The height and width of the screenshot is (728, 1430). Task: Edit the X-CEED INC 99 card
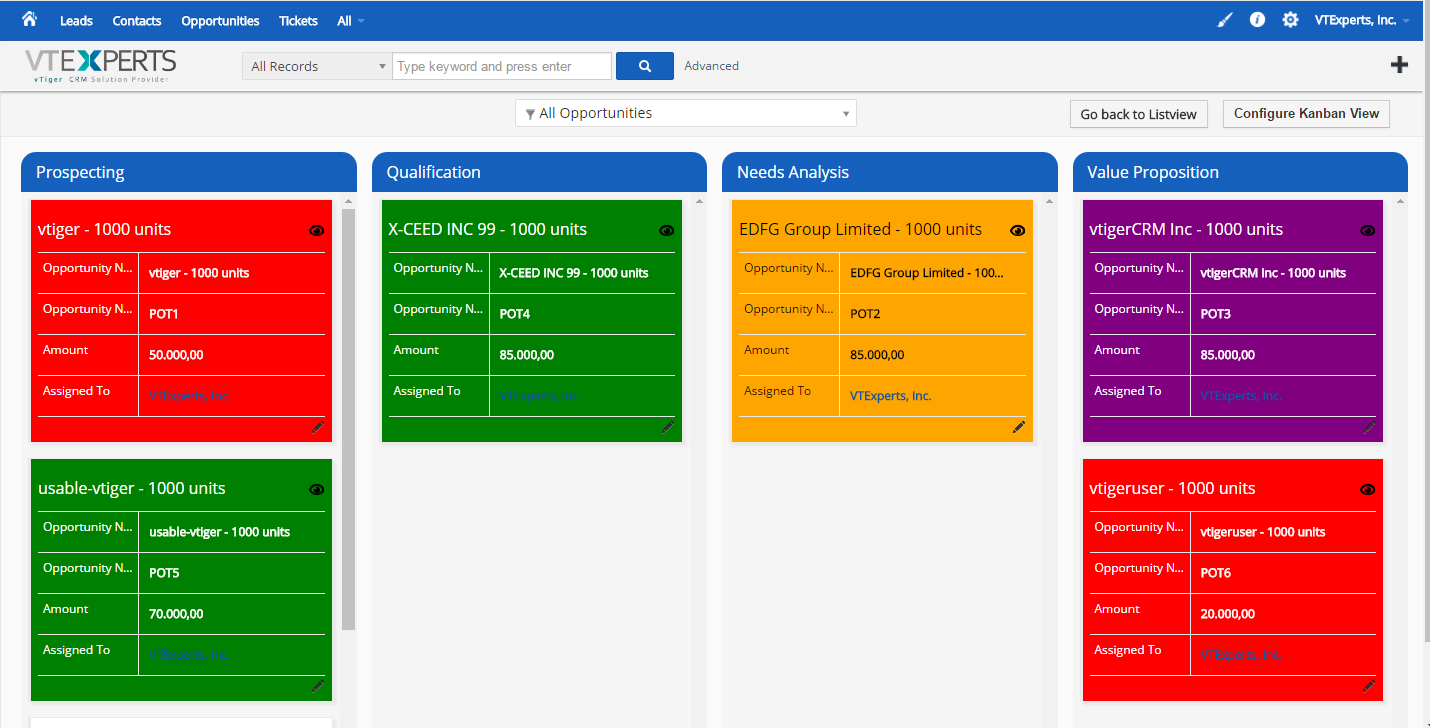point(668,427)
